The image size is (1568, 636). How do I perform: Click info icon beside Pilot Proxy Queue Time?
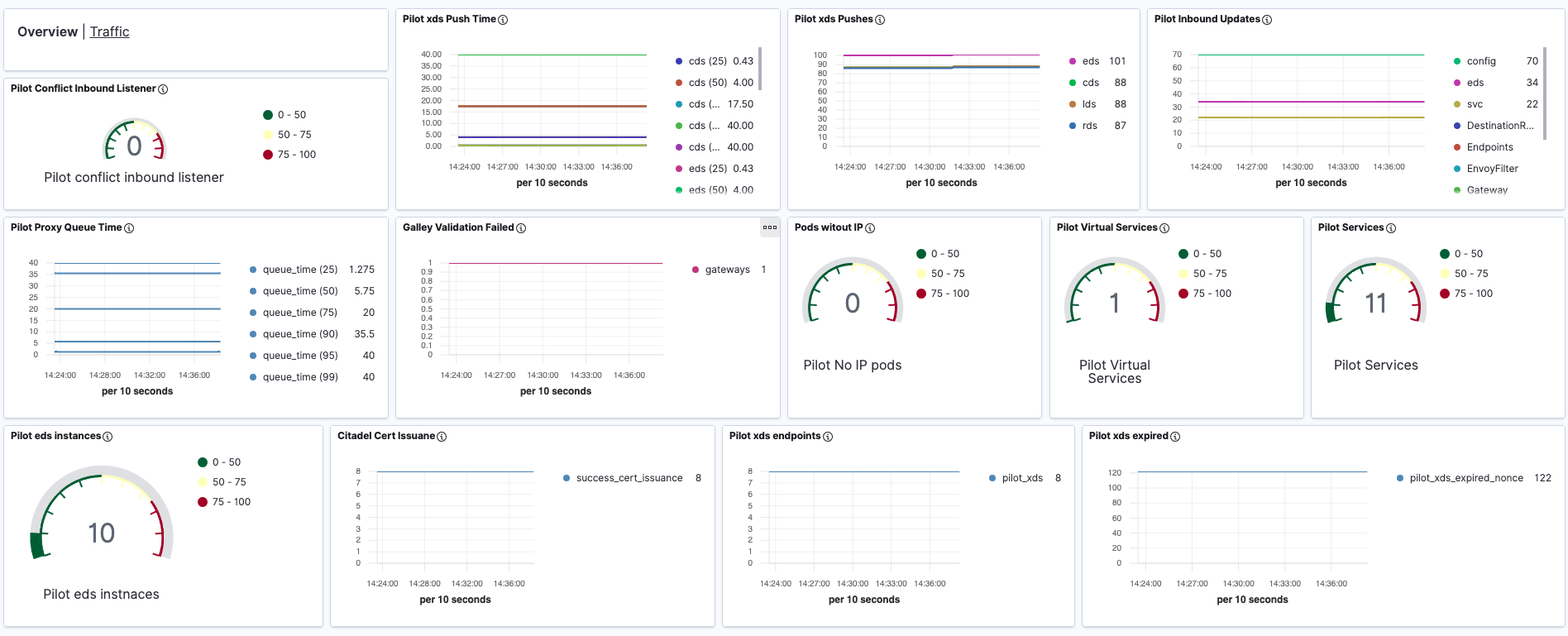[x=129, y=228]
